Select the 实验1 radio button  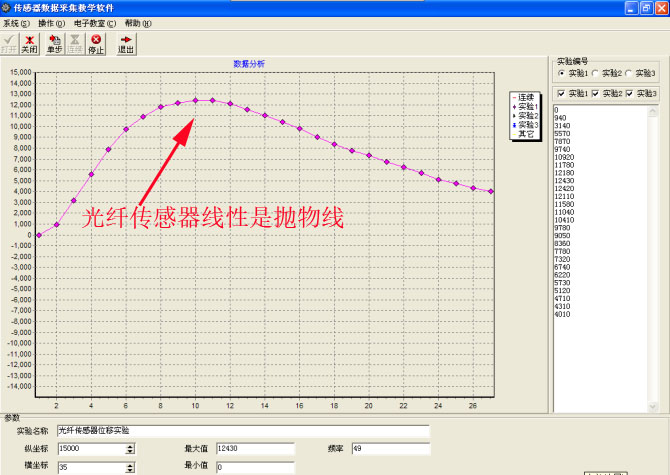click(x=561, y=74)
